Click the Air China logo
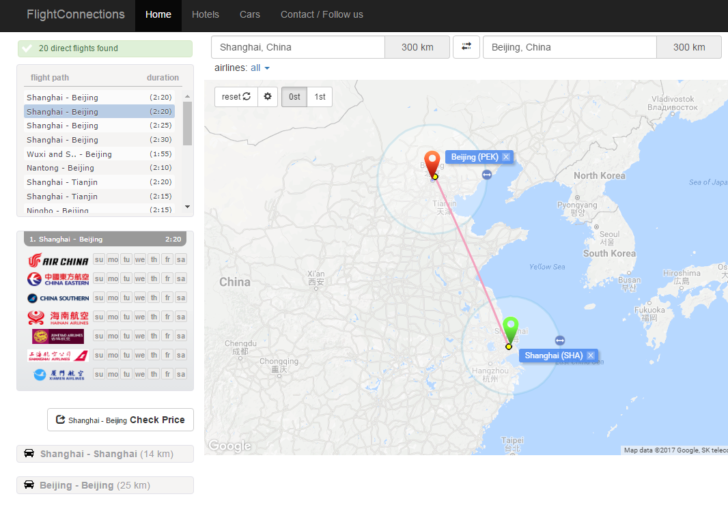The image size is (728, 505). 58,260
